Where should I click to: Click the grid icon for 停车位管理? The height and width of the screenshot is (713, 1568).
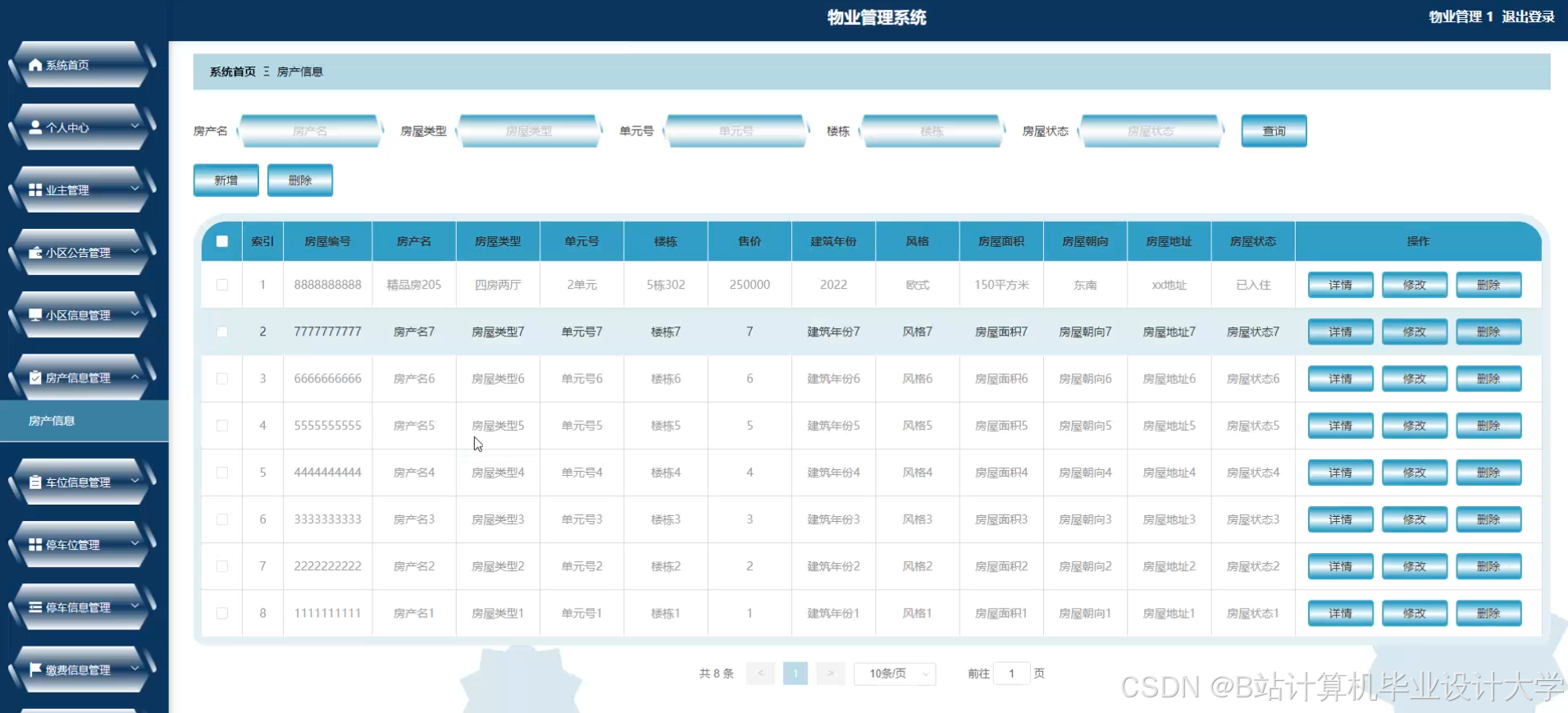pyautogui.click(x=35, y=545)
